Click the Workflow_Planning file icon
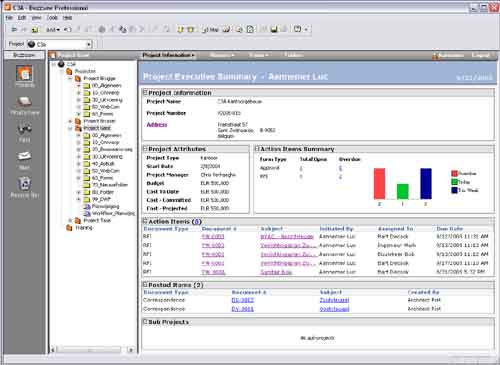This screenshot has width=500, height=365. coord(88,213)
